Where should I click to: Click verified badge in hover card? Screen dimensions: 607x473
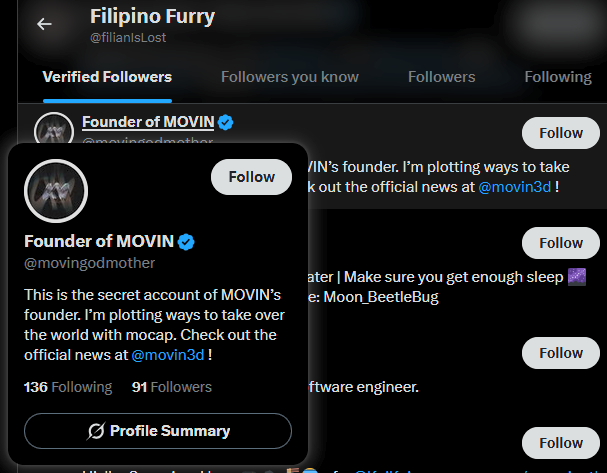point(186,242)
